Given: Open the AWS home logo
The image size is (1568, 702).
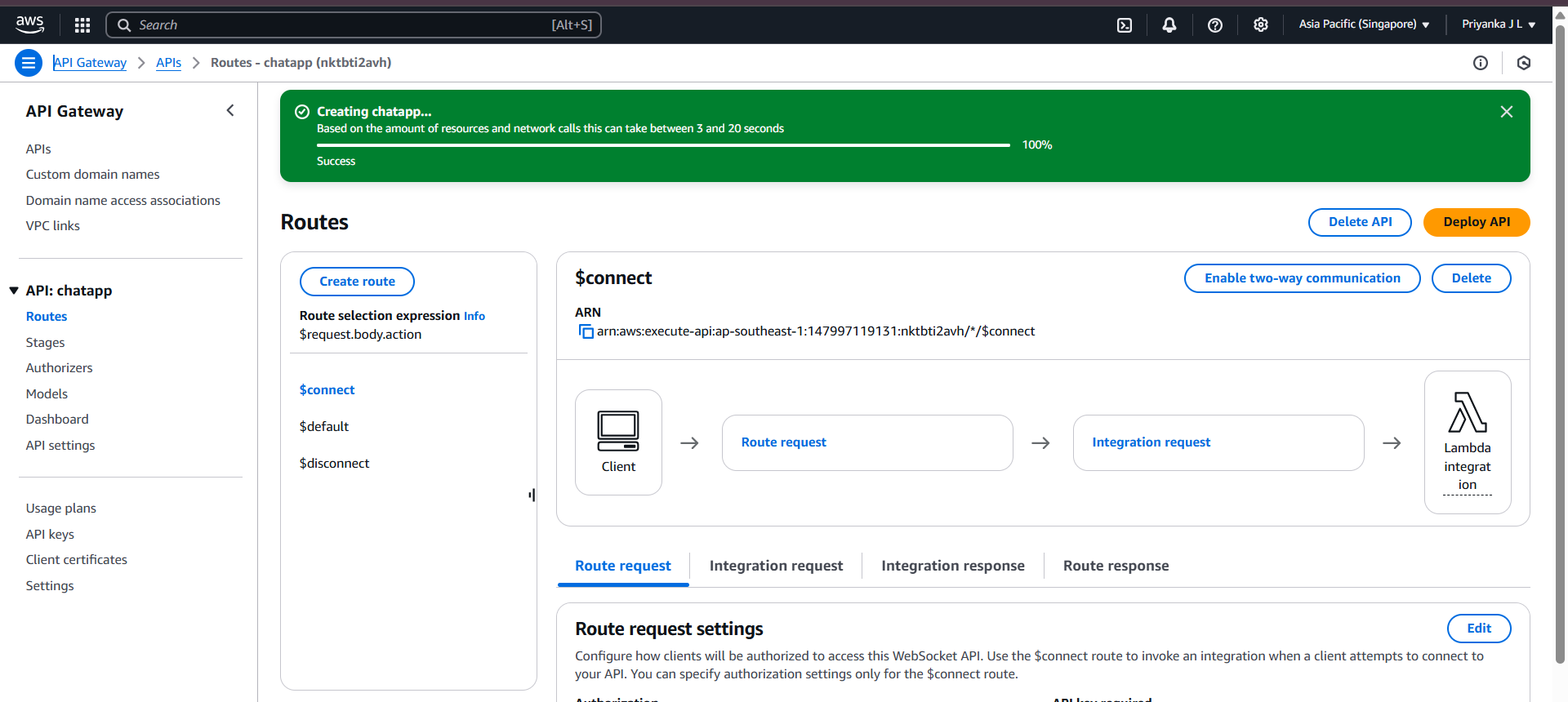Looking at the screenshot, I should click(30, 24).
